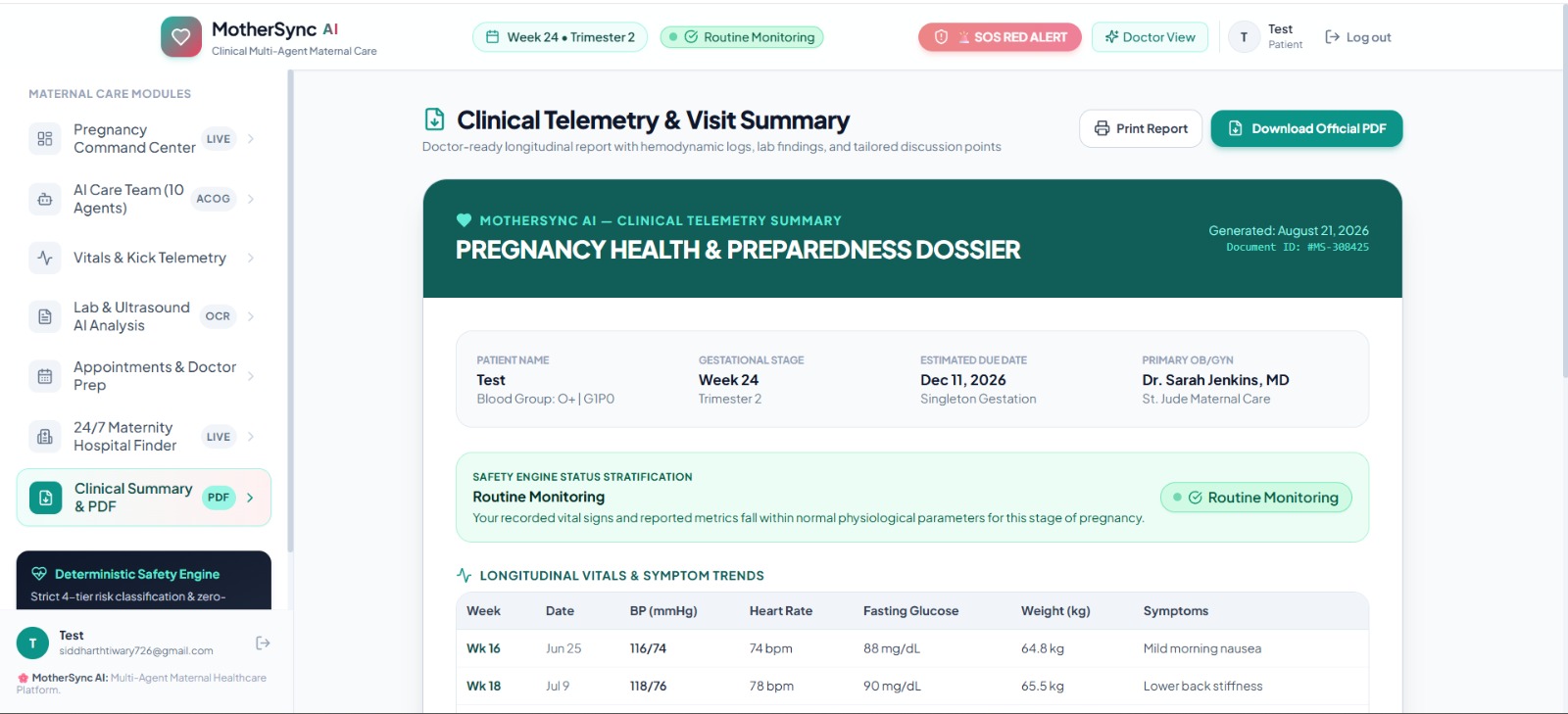Open the AI Care Team module

coord(144,199)
